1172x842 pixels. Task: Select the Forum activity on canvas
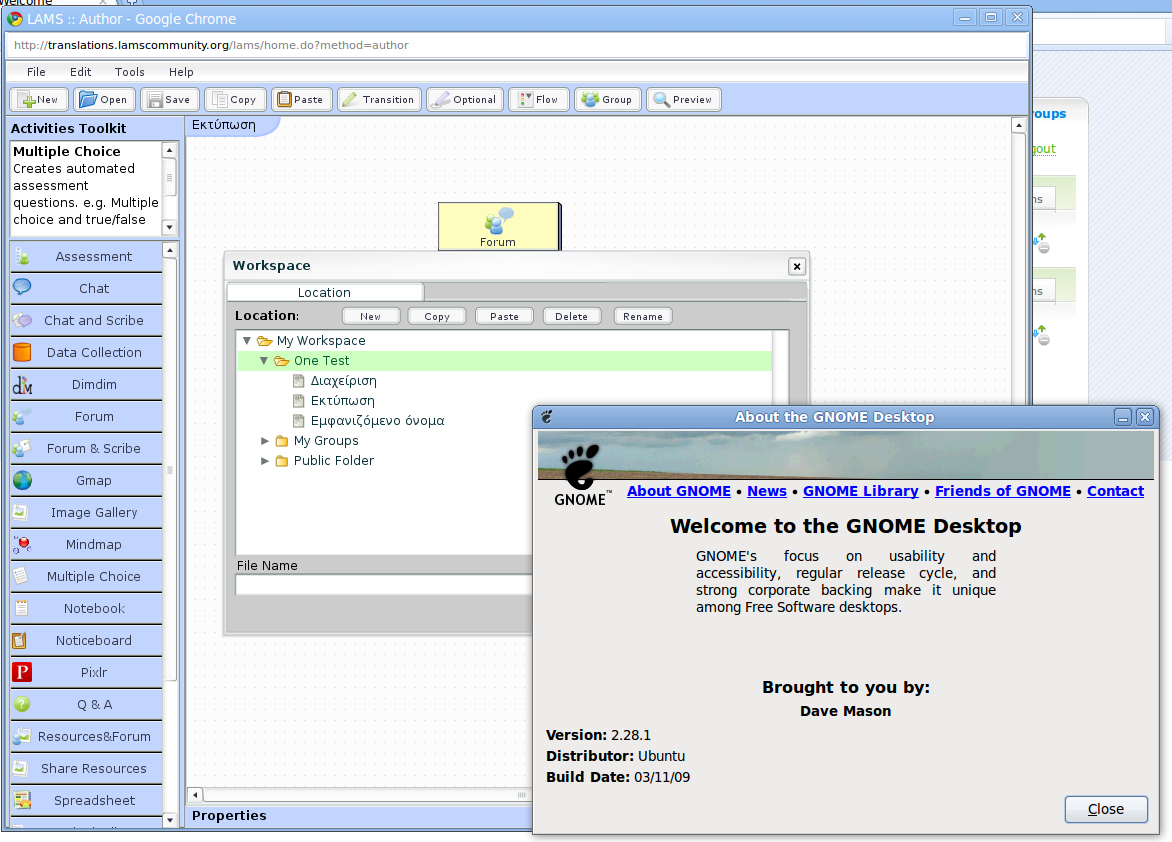pos(498,227)
